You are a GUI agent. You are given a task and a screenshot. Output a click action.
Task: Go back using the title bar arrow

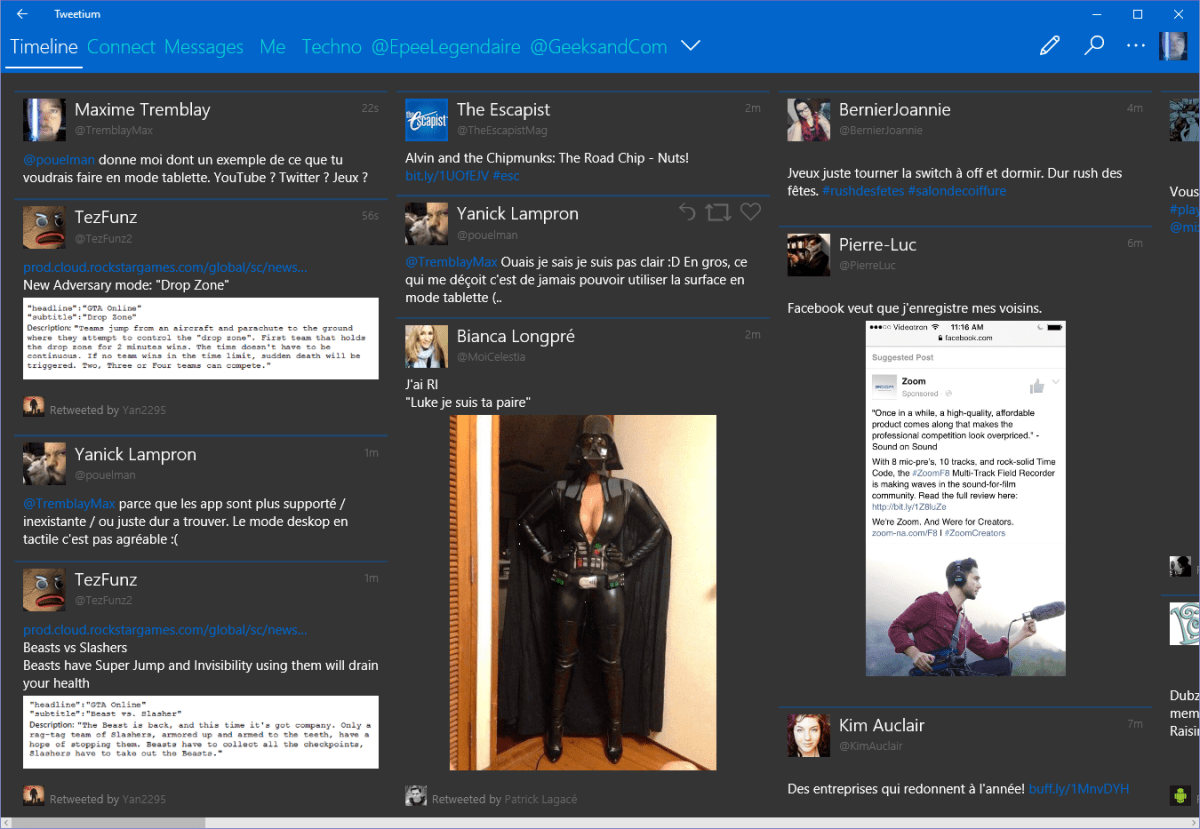point(22,14)
